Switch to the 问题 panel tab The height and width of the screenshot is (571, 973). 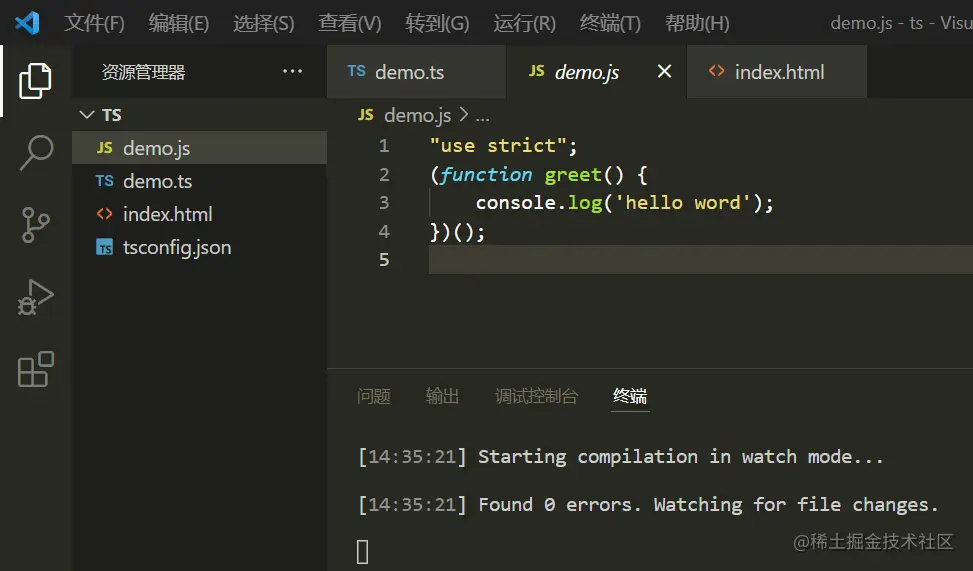coord(374,396)
